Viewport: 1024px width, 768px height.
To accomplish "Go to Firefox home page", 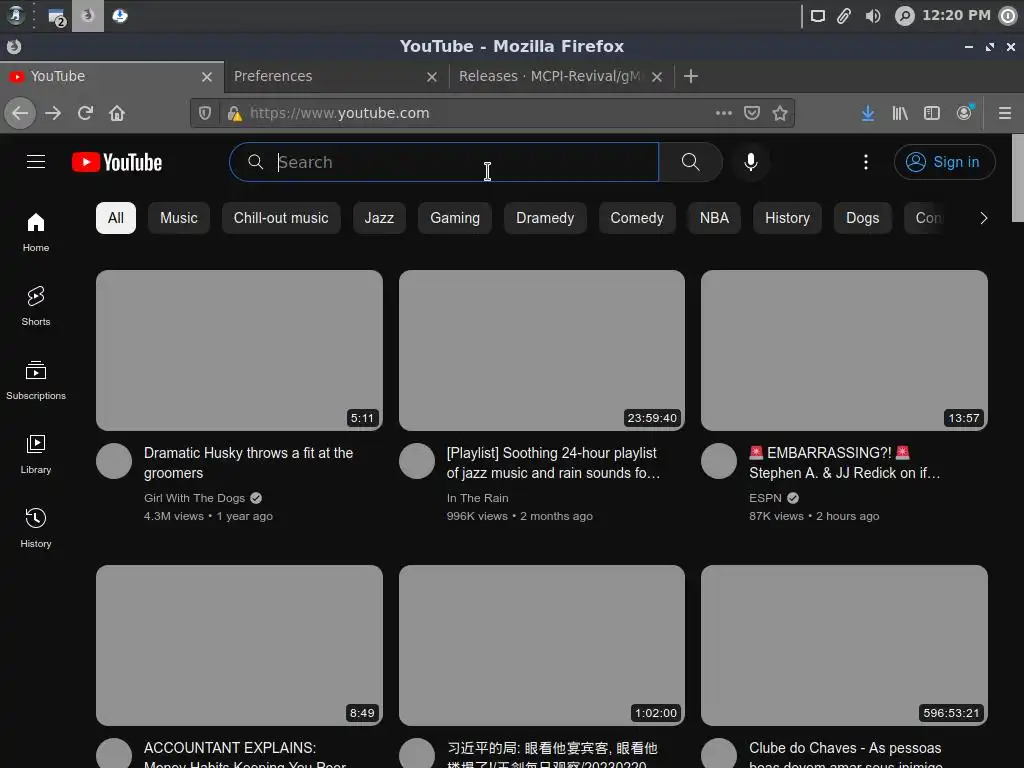I will (x=117, y=113).
